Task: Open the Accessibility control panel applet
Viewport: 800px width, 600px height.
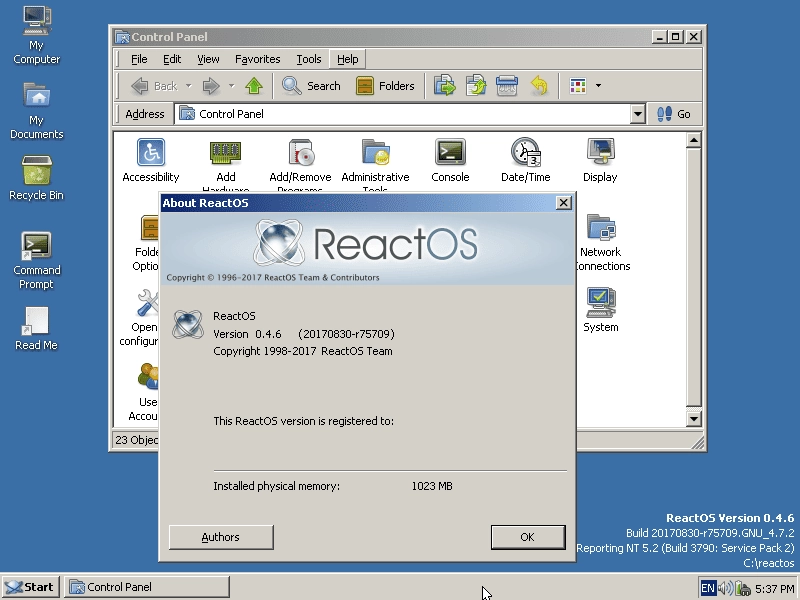Action: [x=151, y=160]
